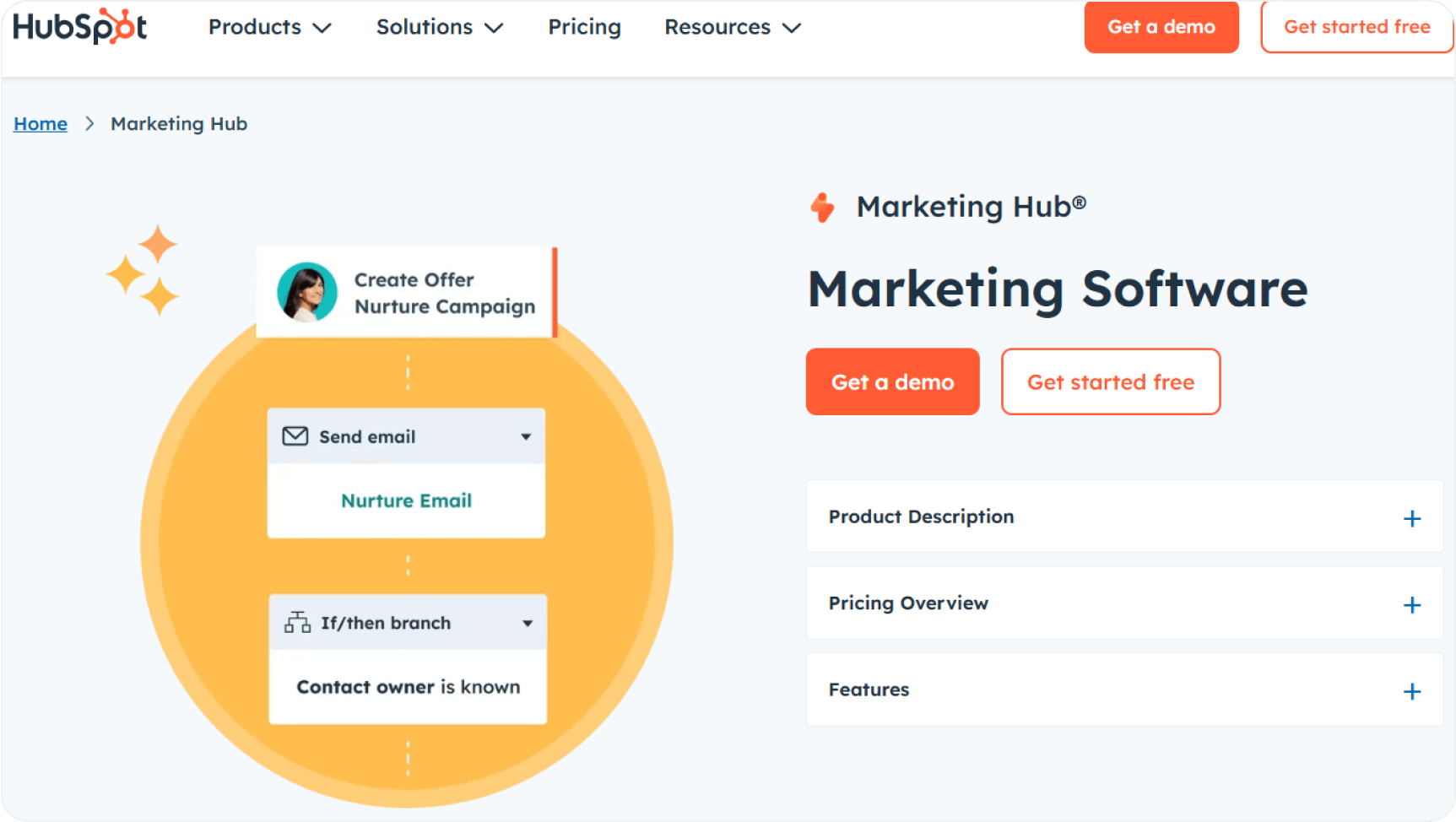Screen dimensions: 1456x822
Task: Expand the Product Description section
Action: 1124,516
